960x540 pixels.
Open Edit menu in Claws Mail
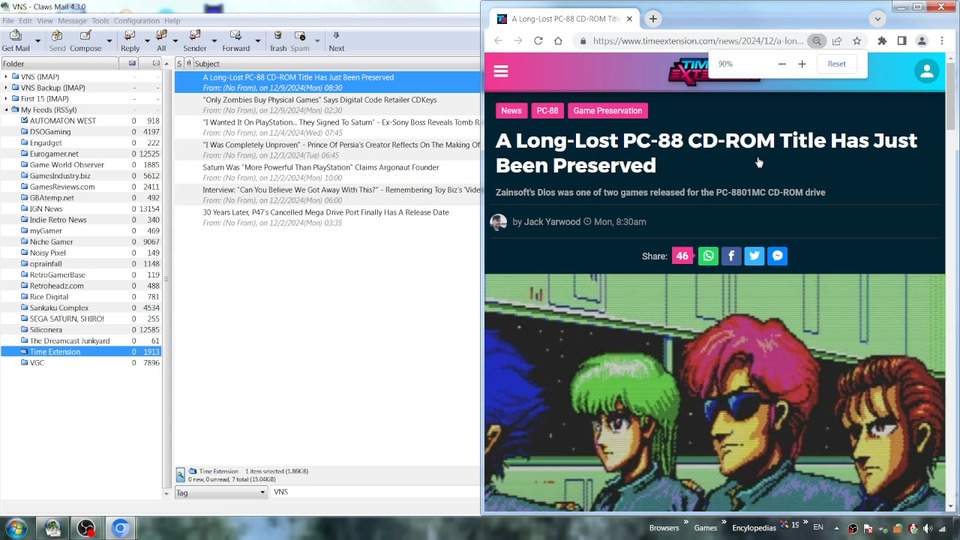pyautogui.click(x=25, y=21)
